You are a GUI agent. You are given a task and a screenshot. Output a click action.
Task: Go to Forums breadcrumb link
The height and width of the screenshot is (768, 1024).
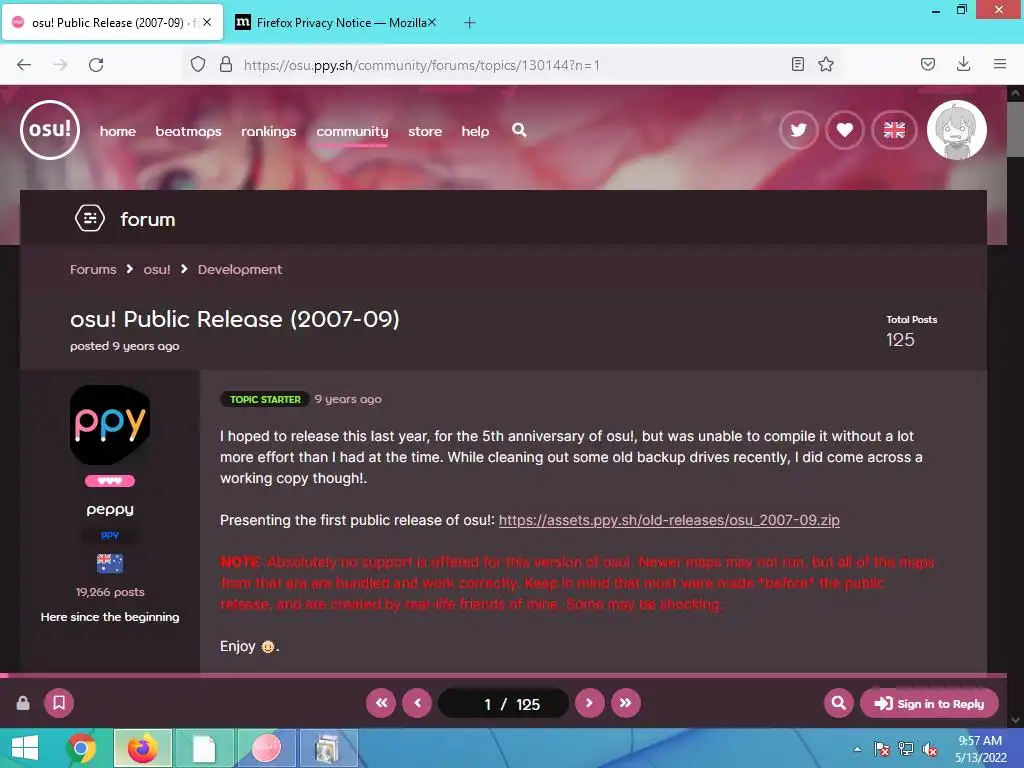(x=93, y=269)
